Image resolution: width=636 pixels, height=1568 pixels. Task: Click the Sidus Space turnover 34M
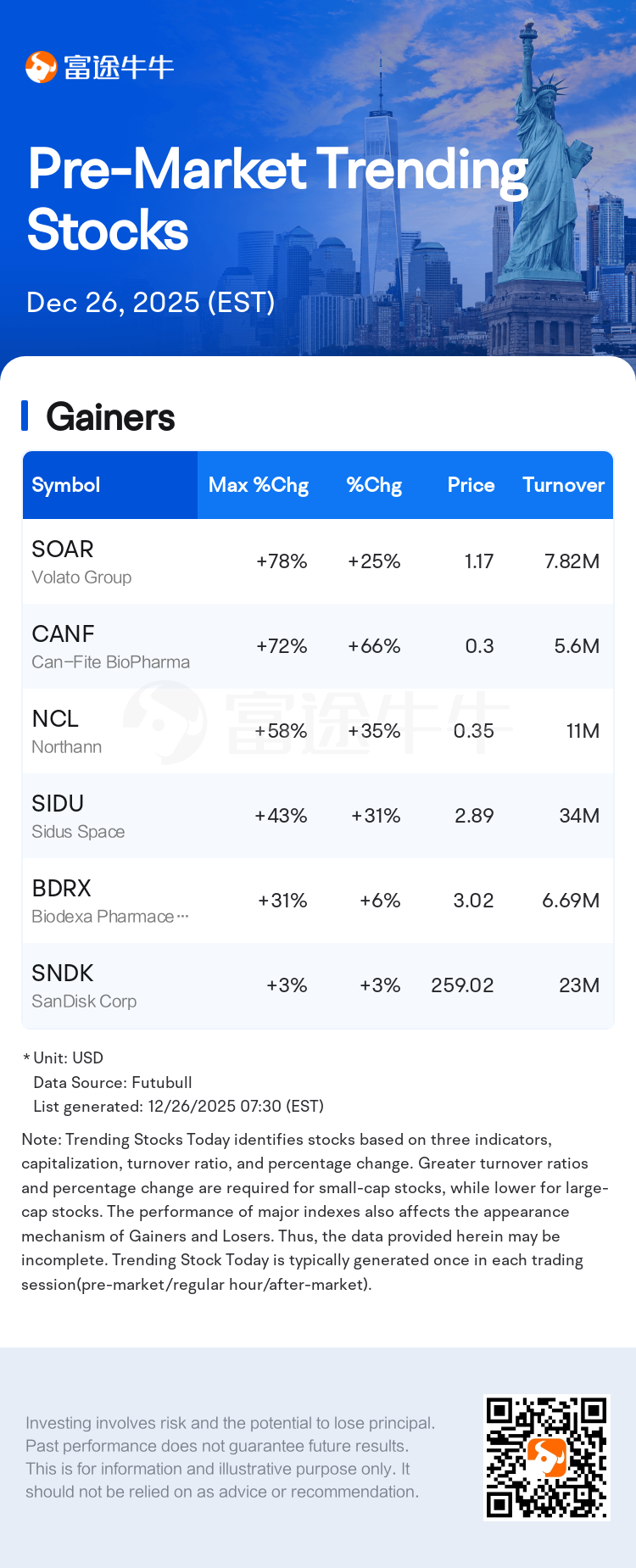pyautogui.click(x=579, y=816)
